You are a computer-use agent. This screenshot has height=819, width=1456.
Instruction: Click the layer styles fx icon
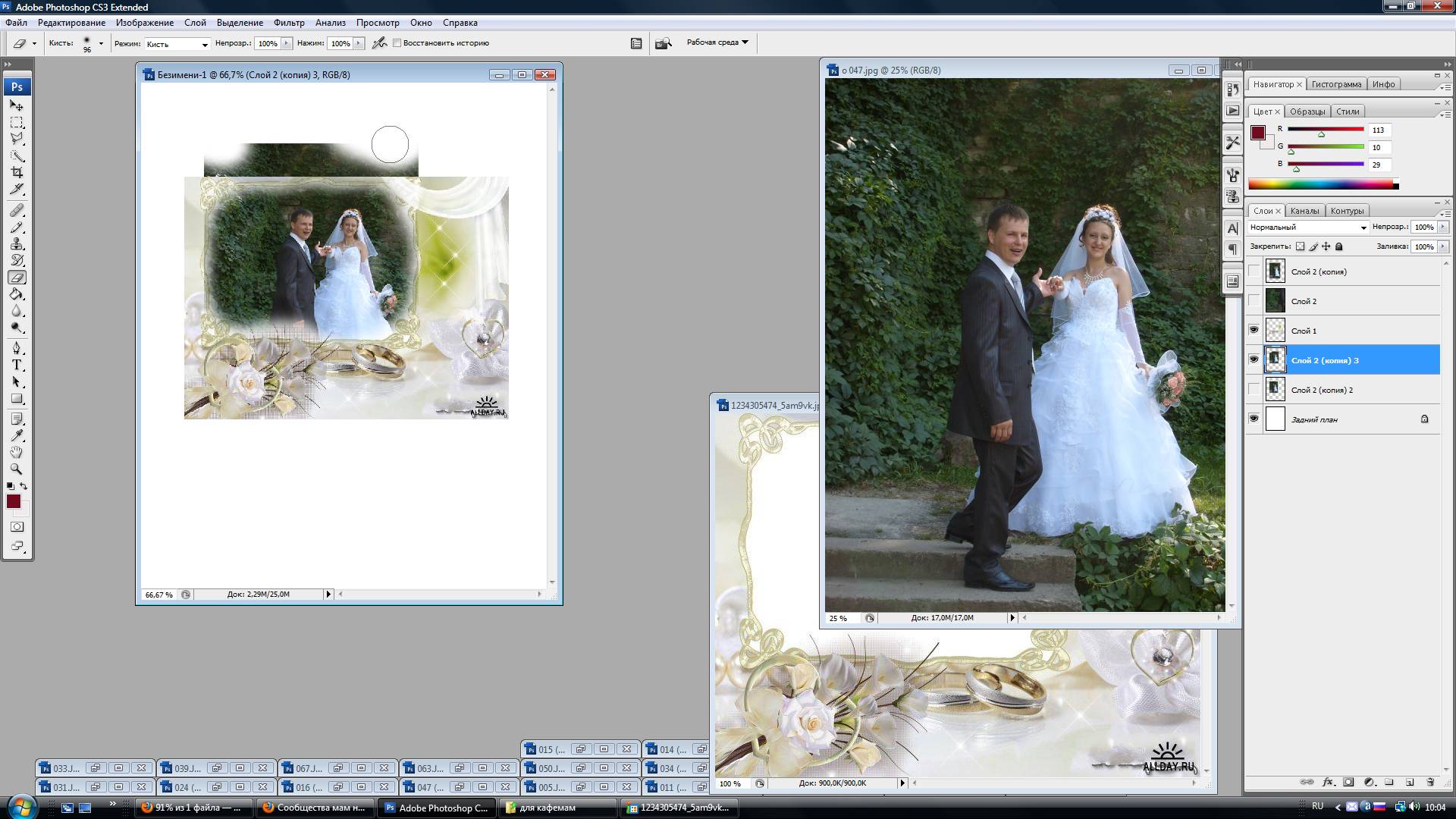pyautogui.click(x=1328, y=782)
